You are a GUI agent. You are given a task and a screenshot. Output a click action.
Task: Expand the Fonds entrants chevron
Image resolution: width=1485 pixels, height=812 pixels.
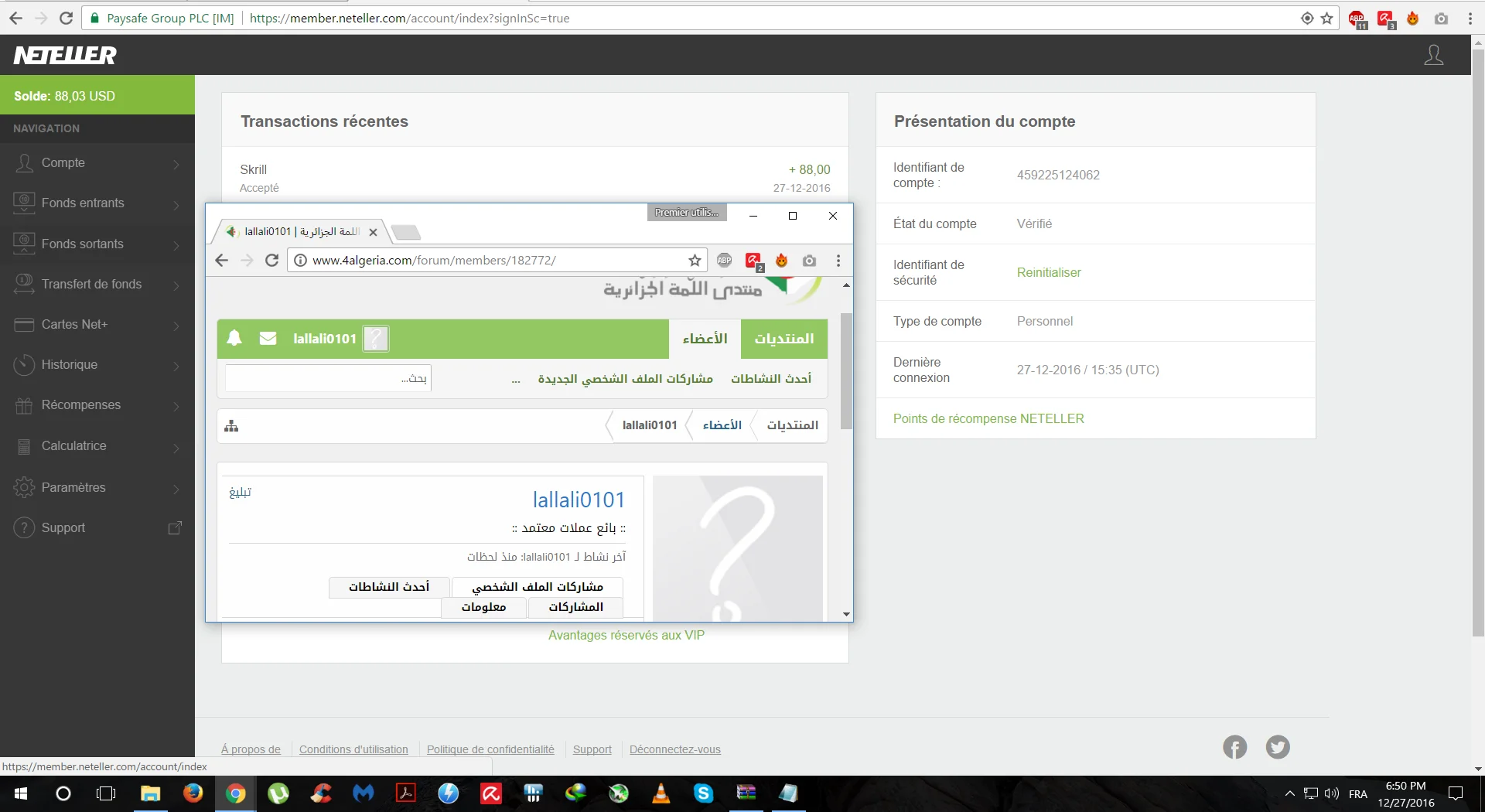[176, 204]
